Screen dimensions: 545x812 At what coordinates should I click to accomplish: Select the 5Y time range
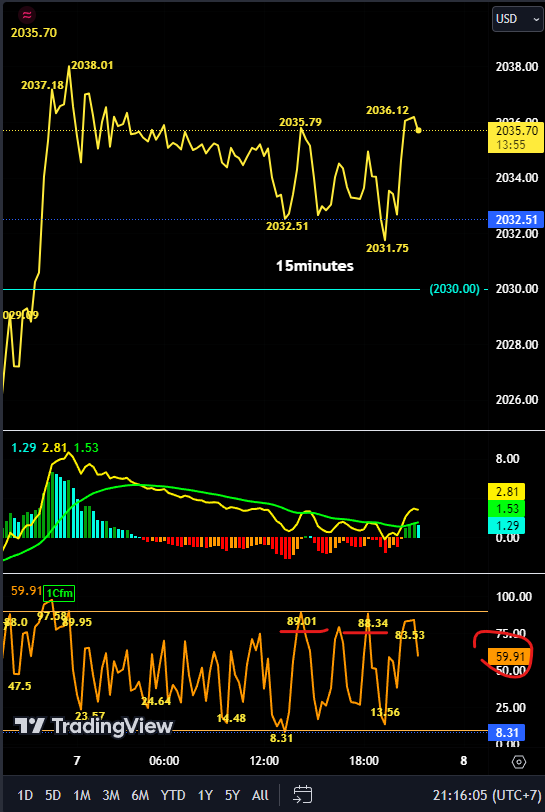(x=233, y=795)
